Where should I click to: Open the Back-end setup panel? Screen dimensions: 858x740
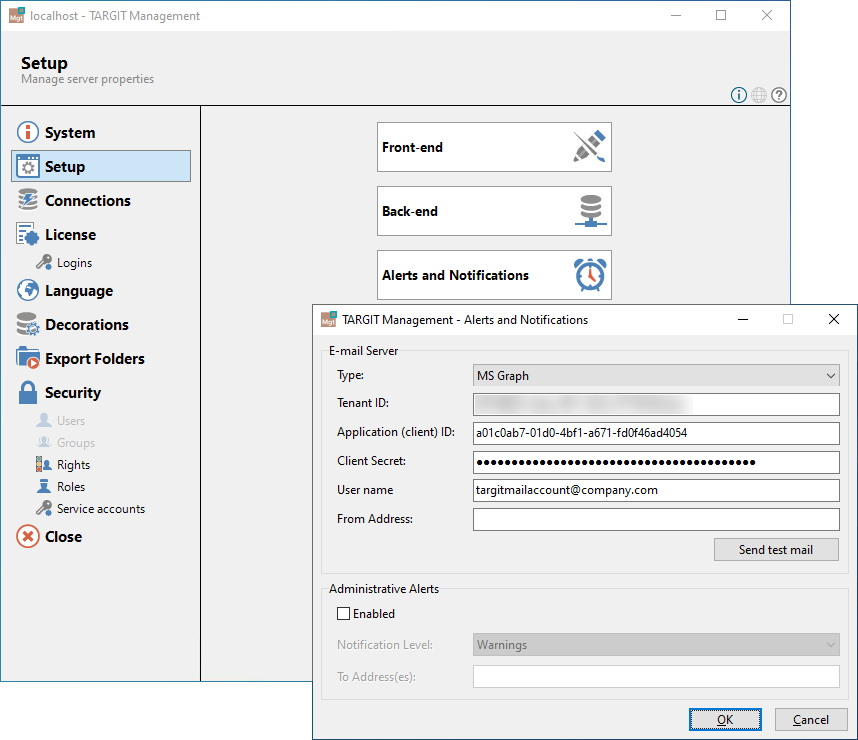[494, 211]
